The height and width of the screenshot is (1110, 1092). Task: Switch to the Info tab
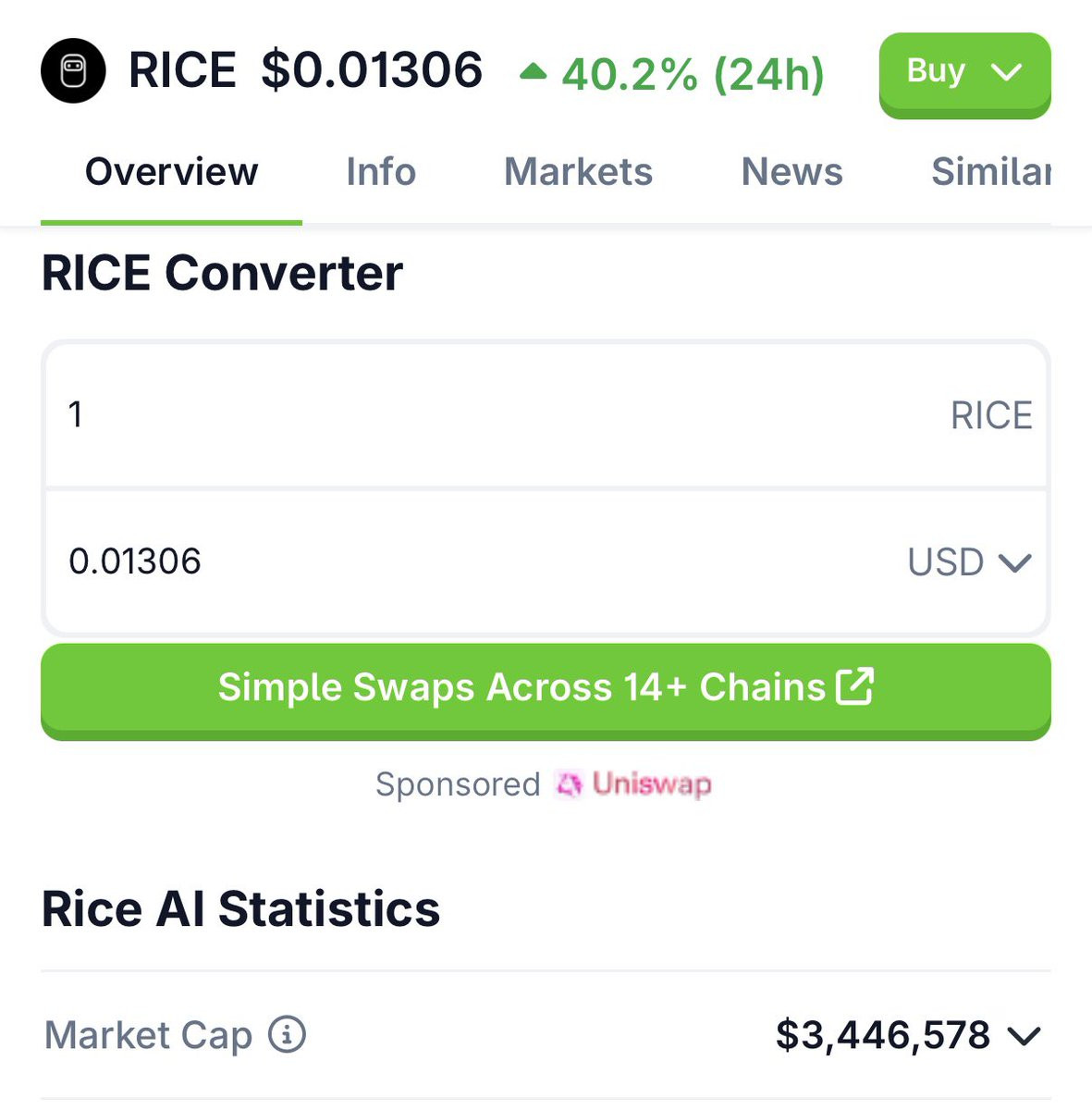pos(381,172)
